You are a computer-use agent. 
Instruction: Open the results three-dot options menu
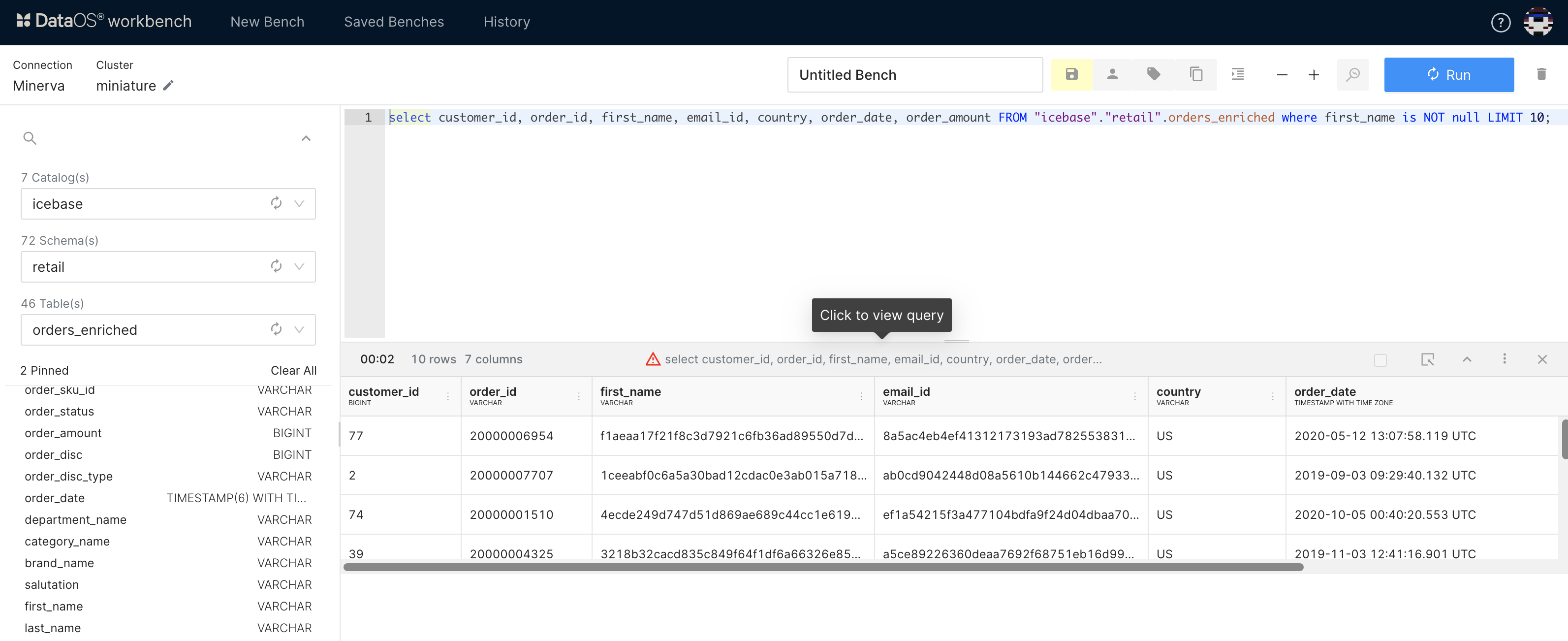point(1504,358)
